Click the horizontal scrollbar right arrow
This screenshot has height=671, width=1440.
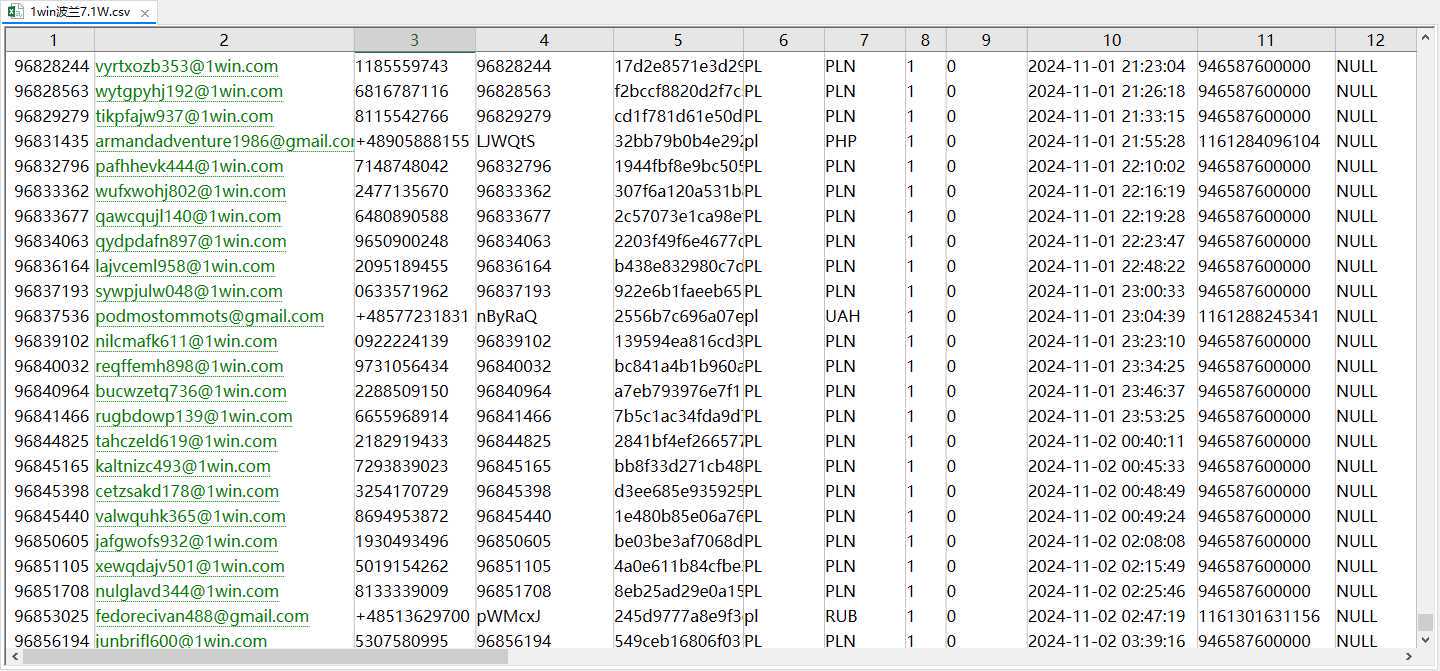pos(1409,657)
